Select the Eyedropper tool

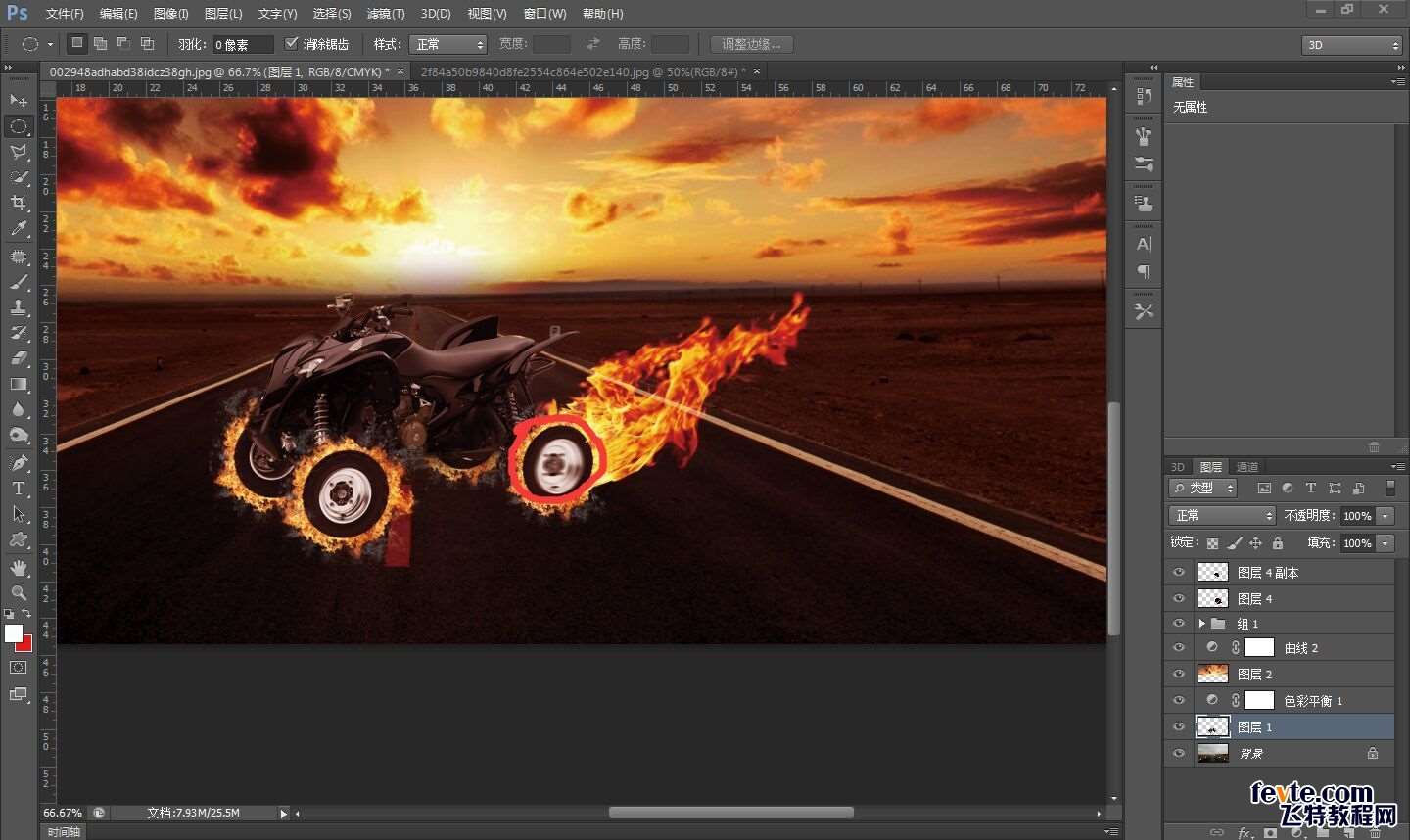19,229
